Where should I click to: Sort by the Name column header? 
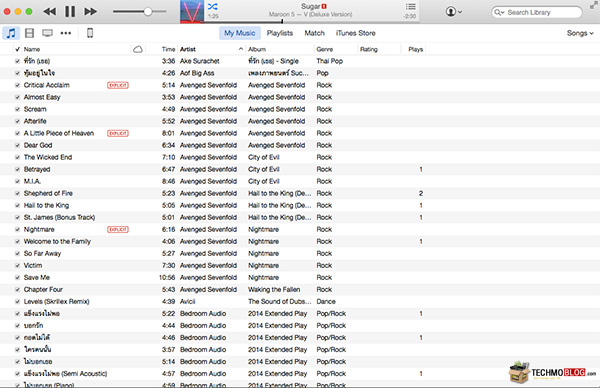click(x=32, y=49)
